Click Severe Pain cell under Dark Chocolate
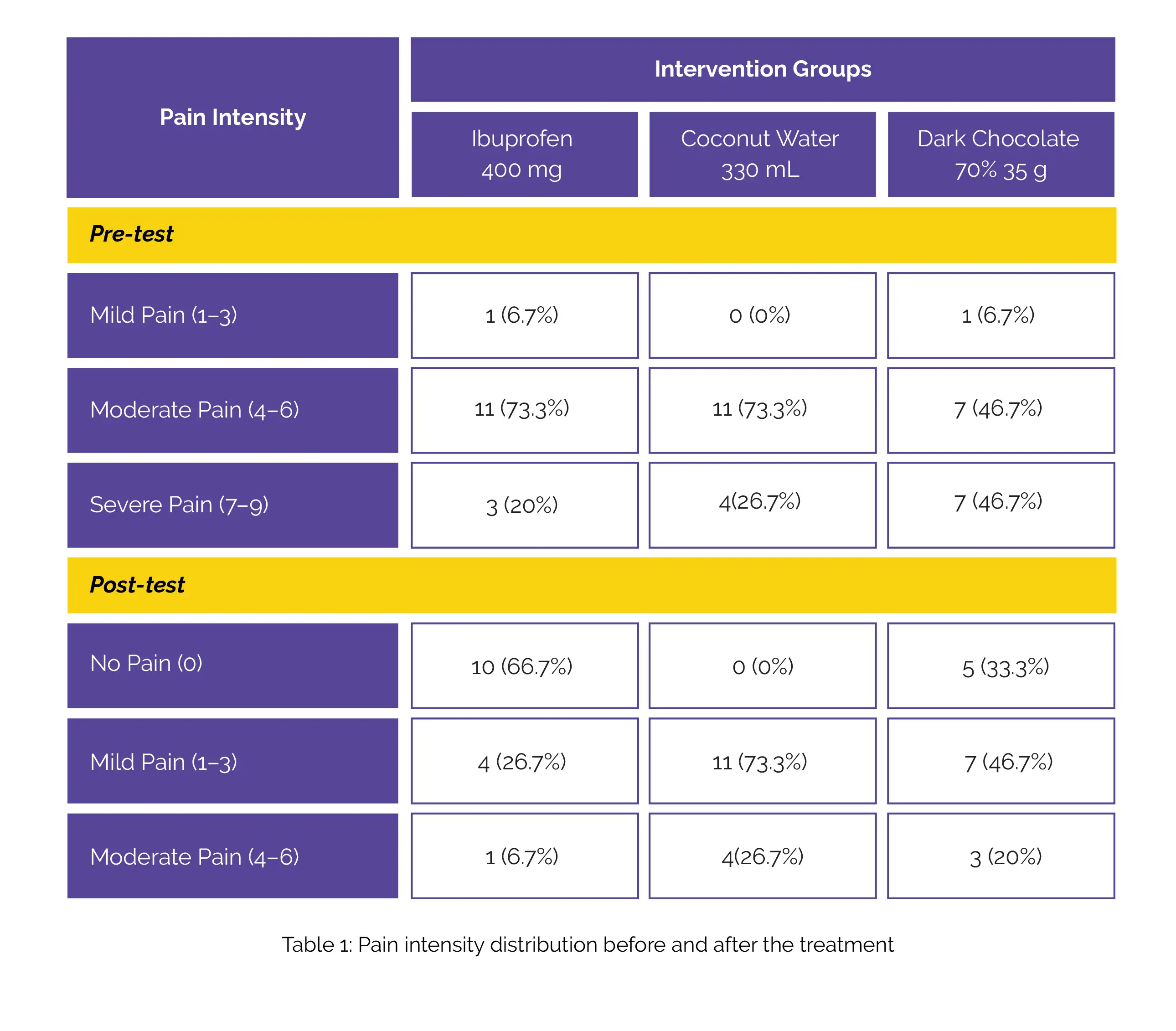The height and width of the screenshot is (1031, 1176). pos(1001,505)
